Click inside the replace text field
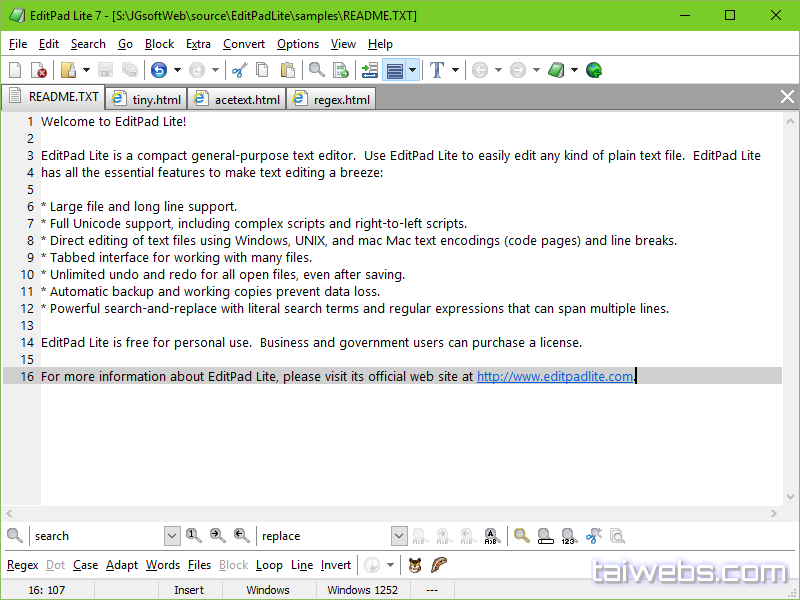Image resolution: width=800 pixels, height=600 pixels. point(323,536)
